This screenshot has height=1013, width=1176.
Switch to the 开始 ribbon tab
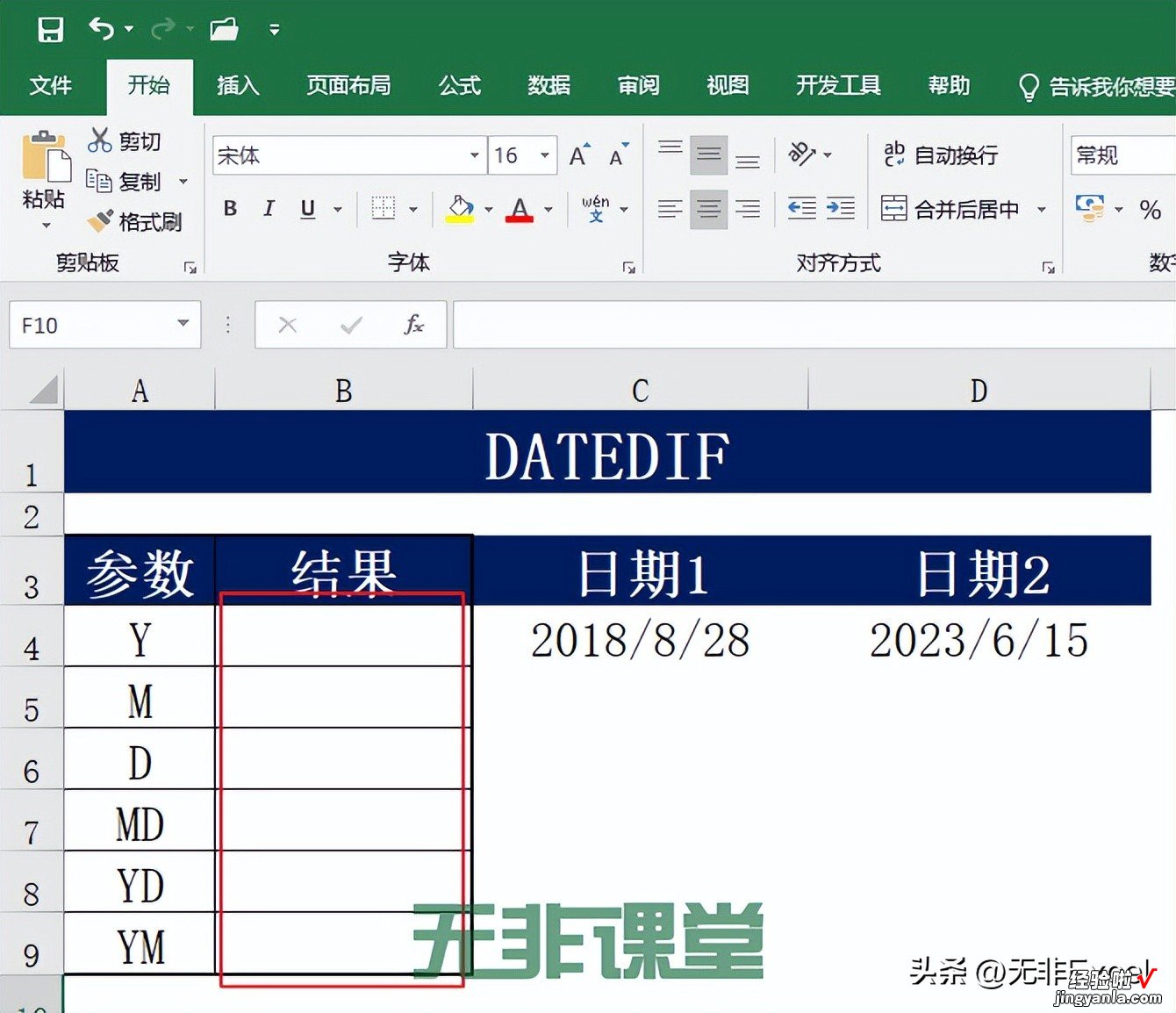(149, 85)
